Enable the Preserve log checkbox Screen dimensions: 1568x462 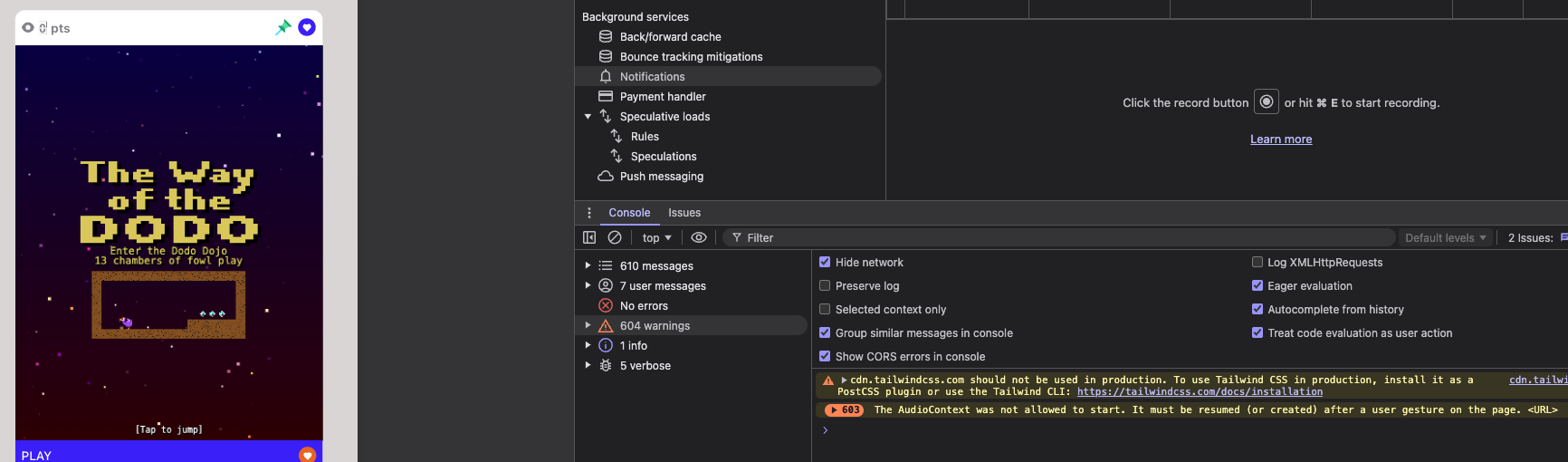pos(825,285)
